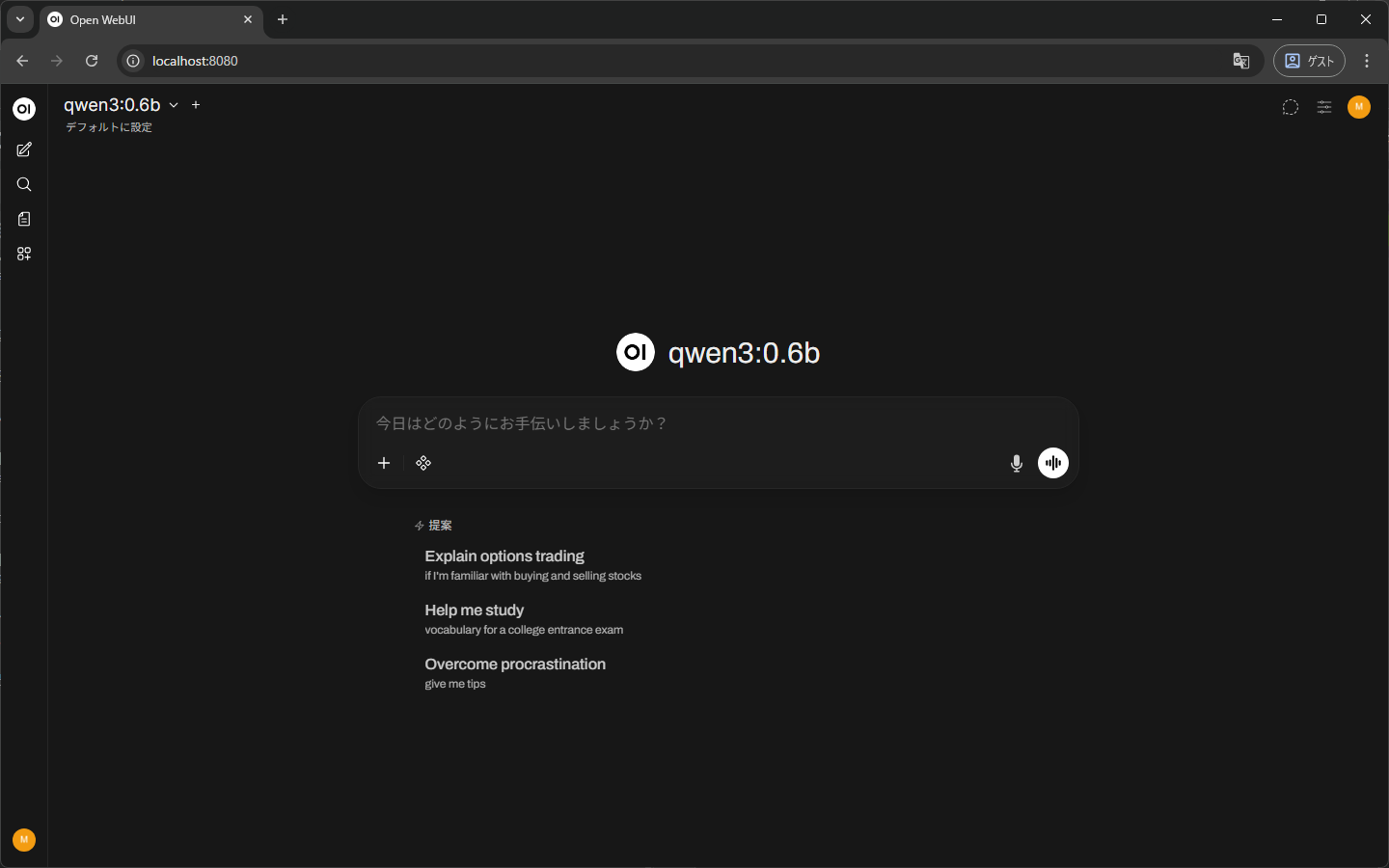Screen dimensions: 1389x868
Task: Open the ゲスト guest profile button
Action: click(x=1309, y=61)
